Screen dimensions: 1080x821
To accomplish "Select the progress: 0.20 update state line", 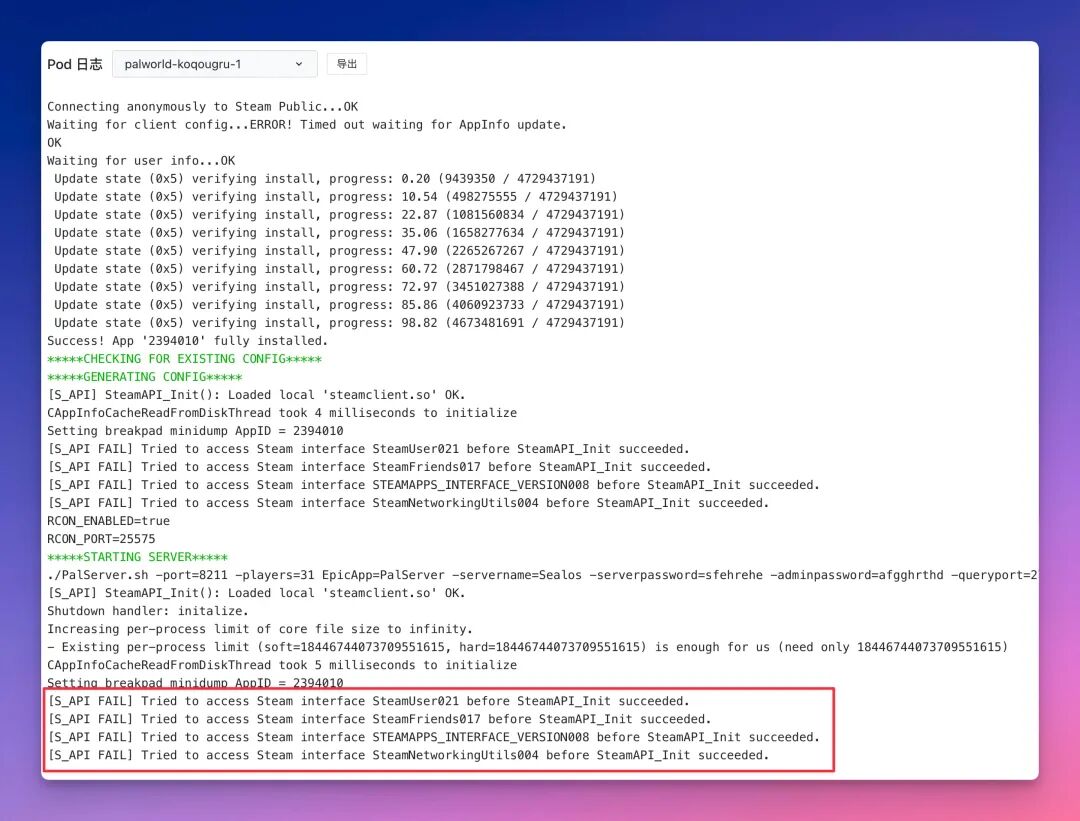I will (325, 178).
